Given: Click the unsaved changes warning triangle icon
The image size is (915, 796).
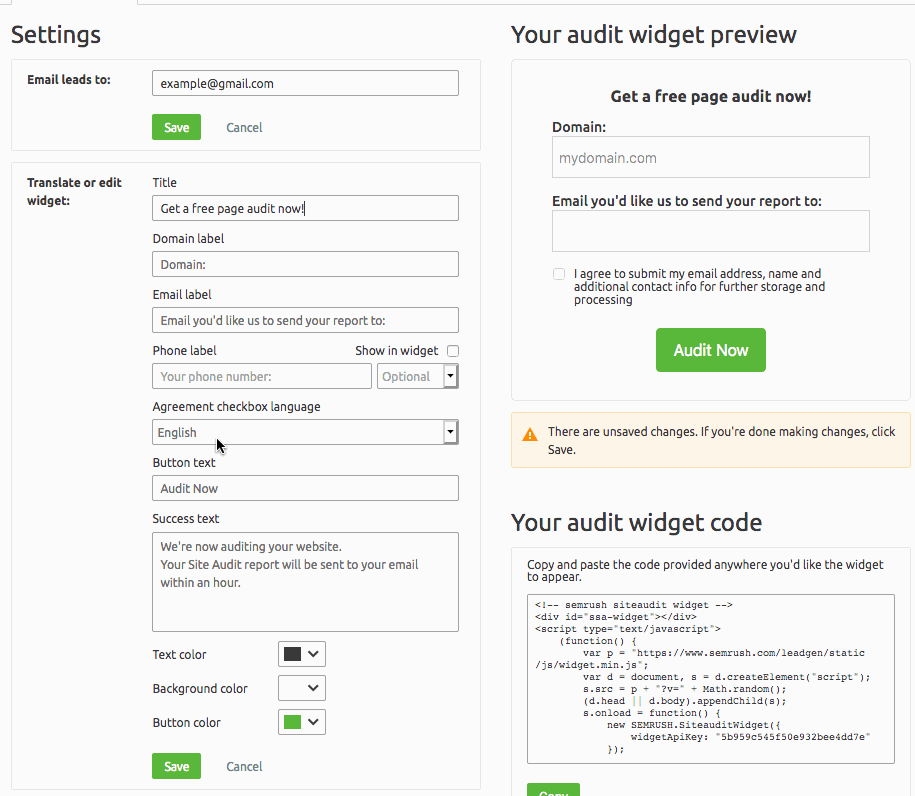Looking at the screenshot, I should tap(530, 434).
